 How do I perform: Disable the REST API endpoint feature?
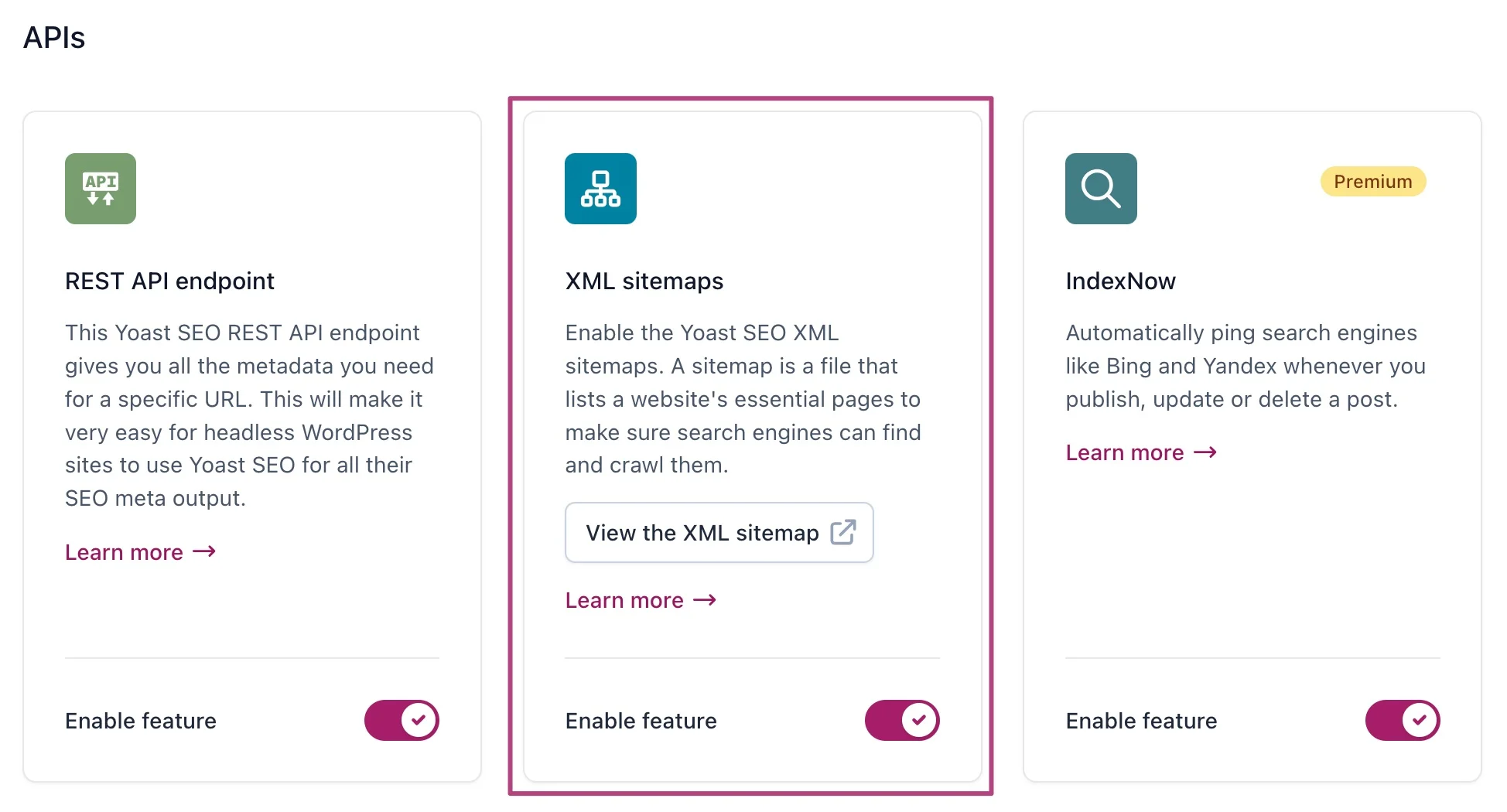[402, 720]
